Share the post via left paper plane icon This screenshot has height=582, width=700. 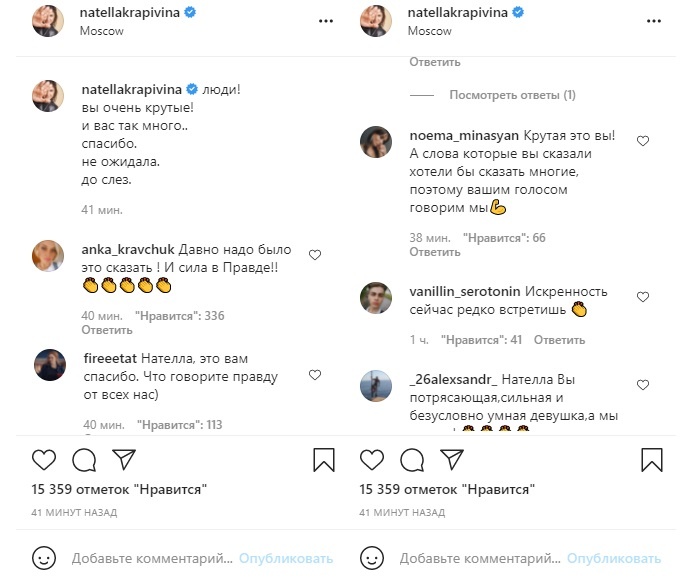click(x=123, y=460)
